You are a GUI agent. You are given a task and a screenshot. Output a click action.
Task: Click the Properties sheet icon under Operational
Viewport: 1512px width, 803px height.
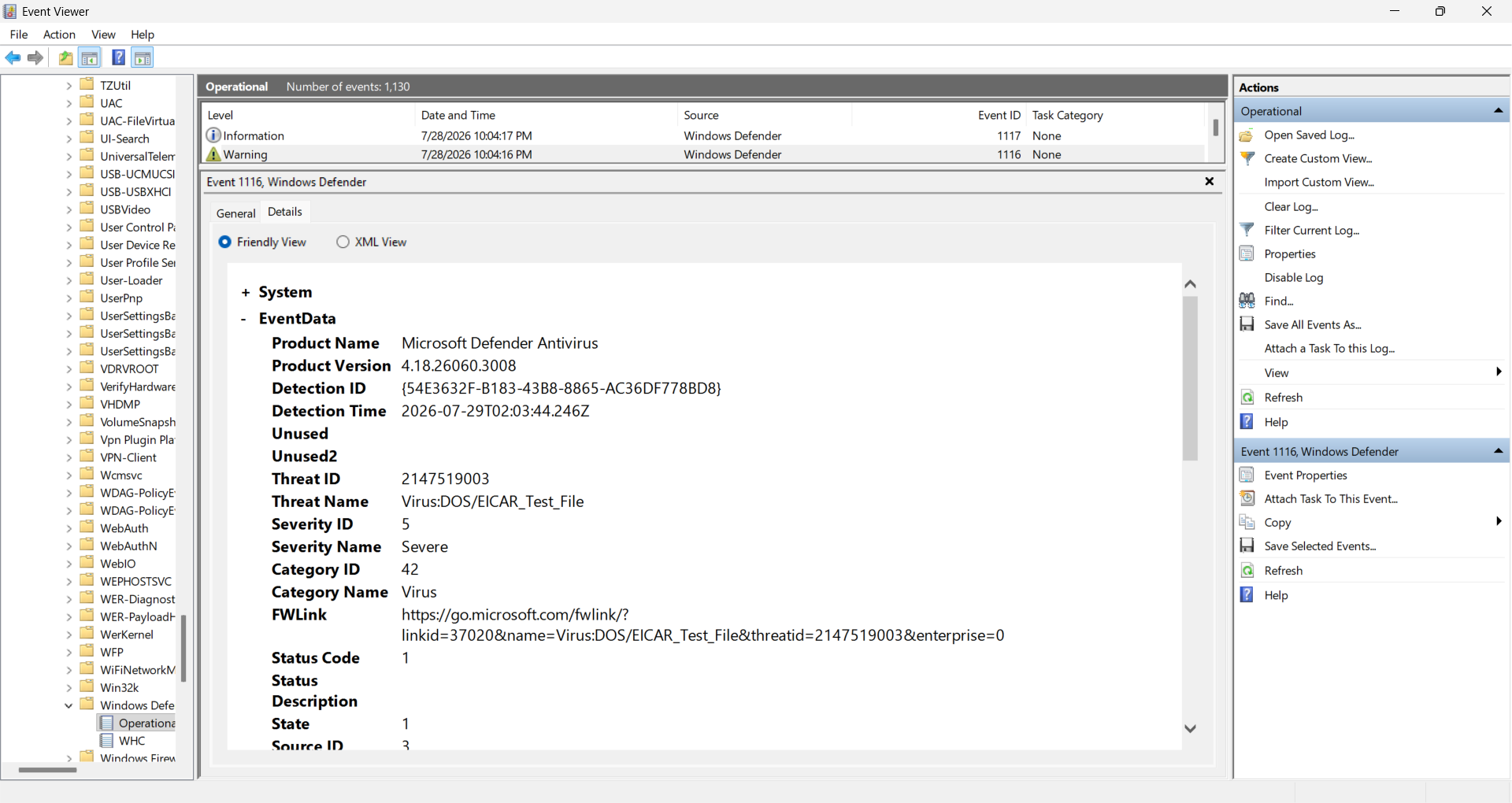[x=1247, y=253]
